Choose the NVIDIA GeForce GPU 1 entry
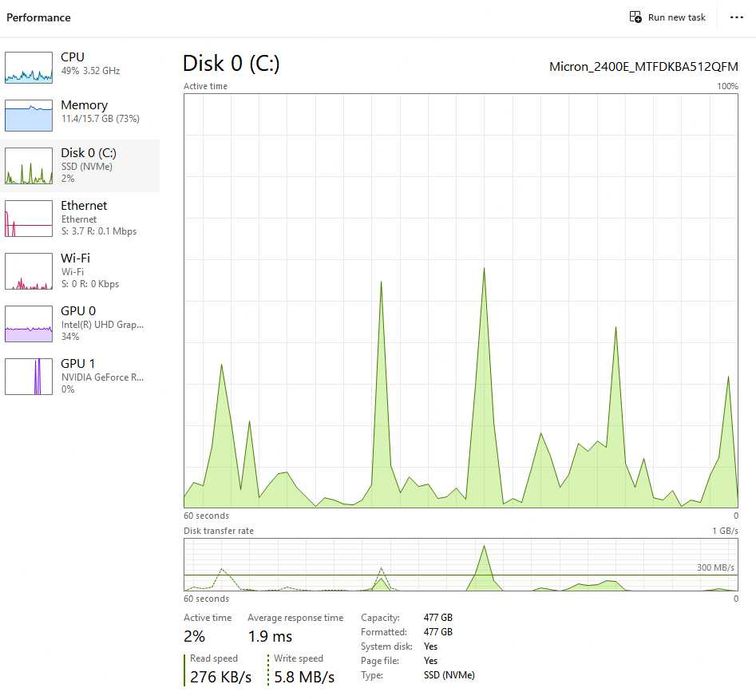The height and width of the screenshot is (699, 756). pos(80,376)
